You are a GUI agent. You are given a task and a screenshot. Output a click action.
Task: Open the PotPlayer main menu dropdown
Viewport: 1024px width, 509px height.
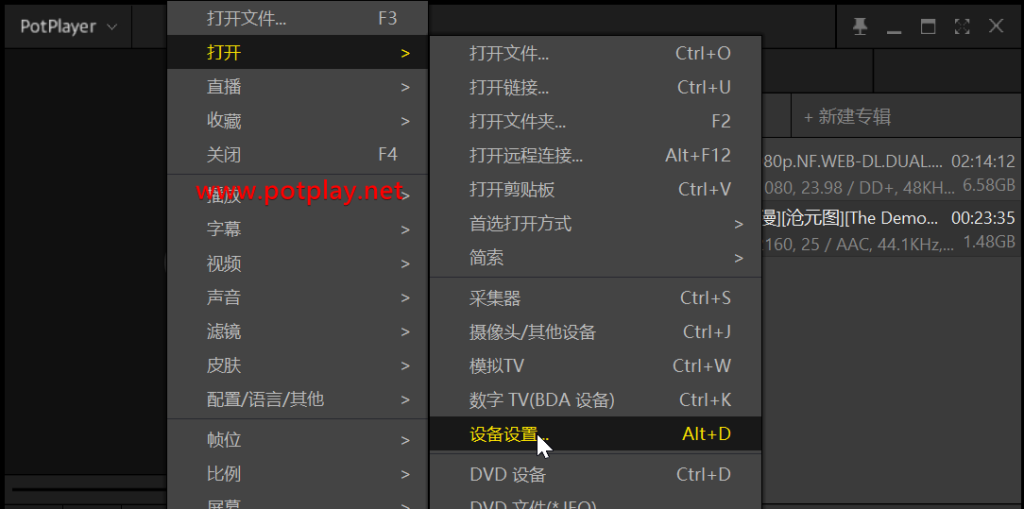coord(68,27)
